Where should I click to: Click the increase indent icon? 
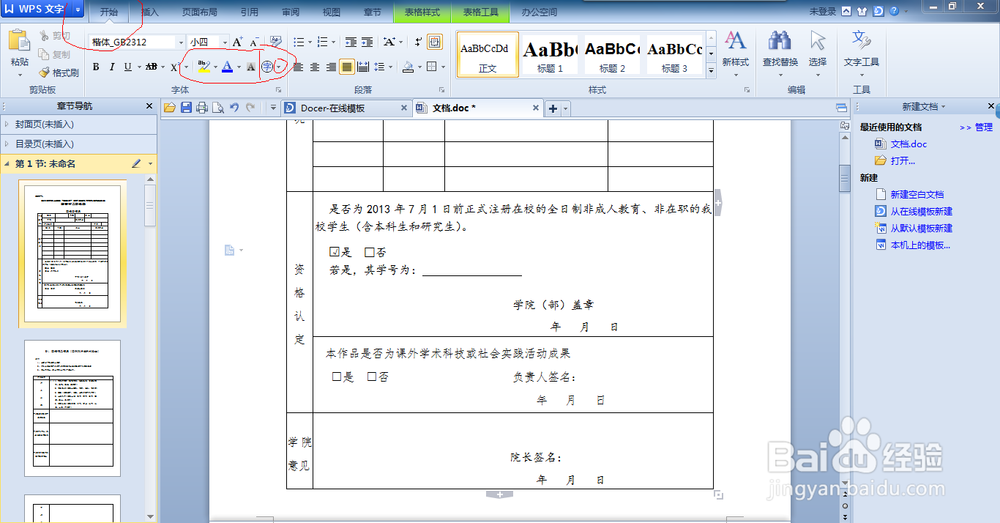click(x=367, y=42)
